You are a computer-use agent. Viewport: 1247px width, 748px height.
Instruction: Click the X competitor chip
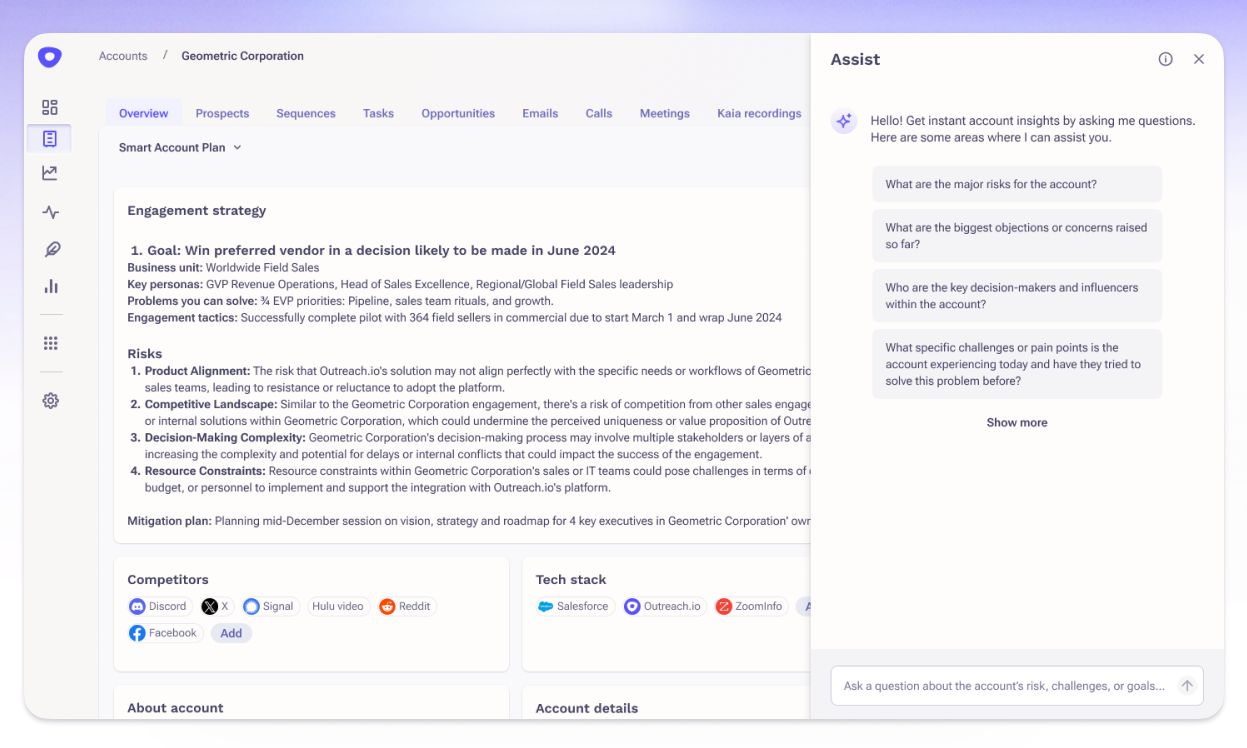(x=216, y=606)
